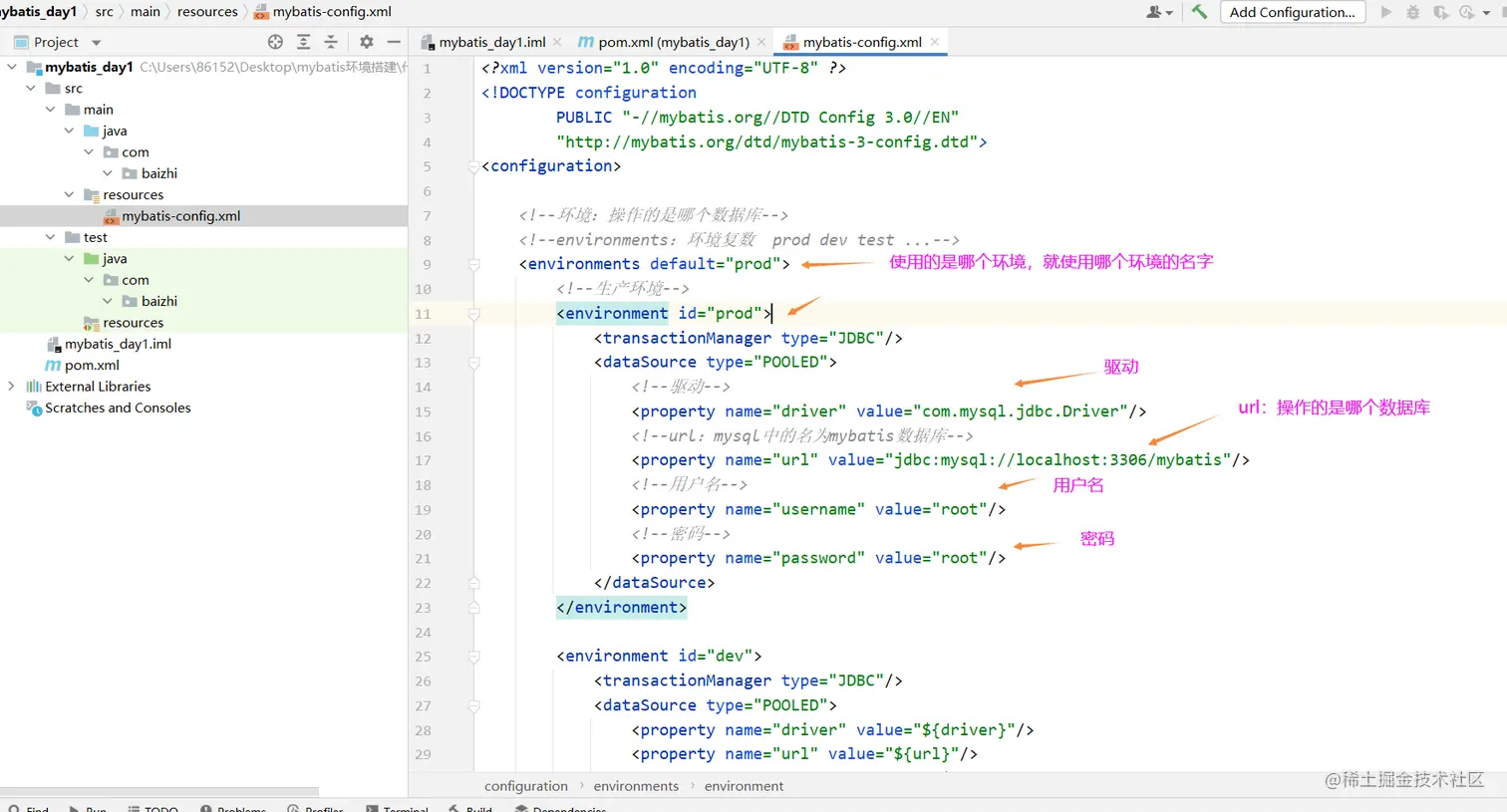Click the green Run arrow icon

[1385, 12]
